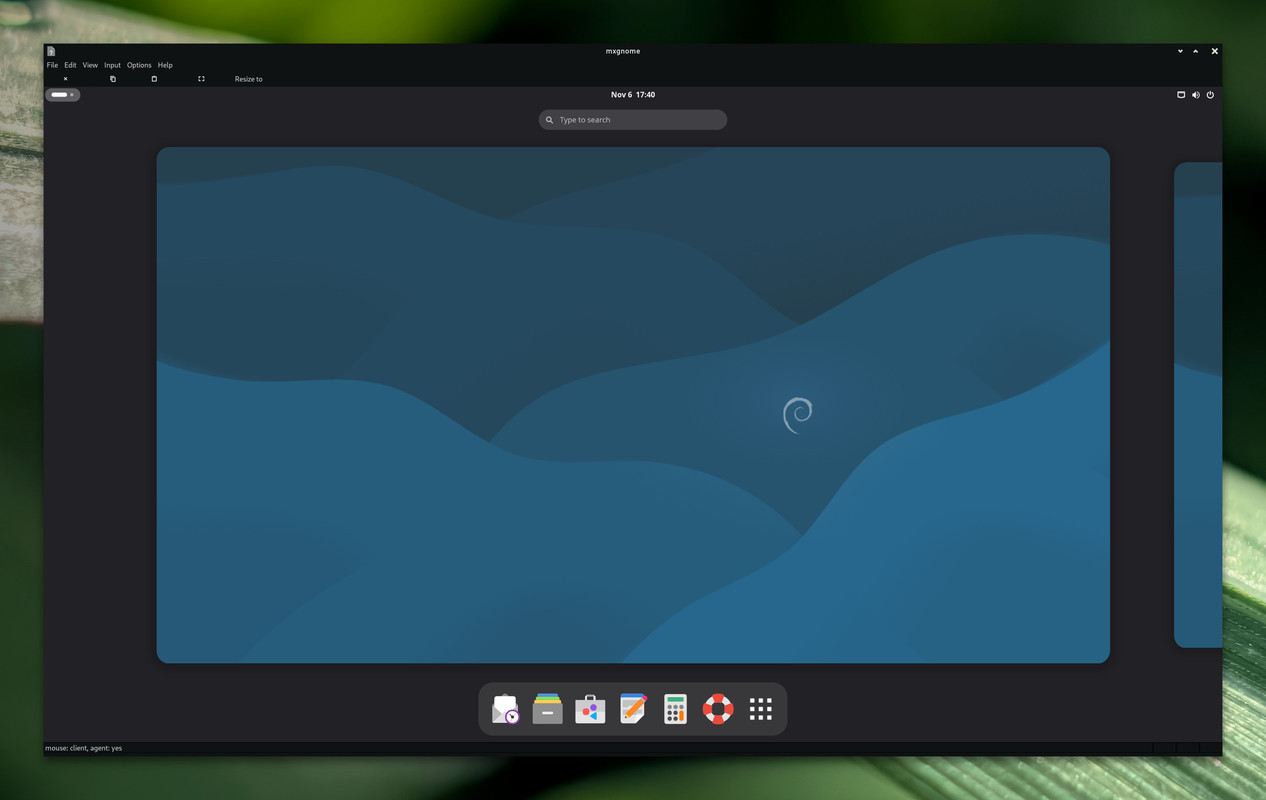Click the Type to search field
The image size is (1266, 800).
coord(633,120)
